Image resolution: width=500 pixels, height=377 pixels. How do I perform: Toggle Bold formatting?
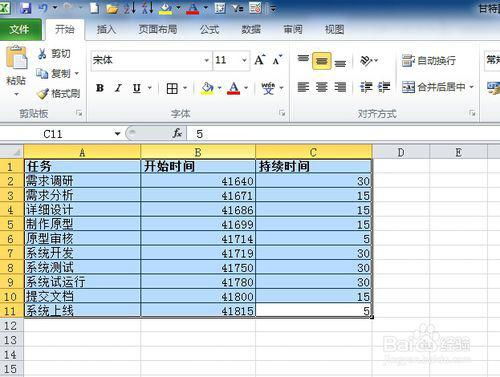pos(100,88)
